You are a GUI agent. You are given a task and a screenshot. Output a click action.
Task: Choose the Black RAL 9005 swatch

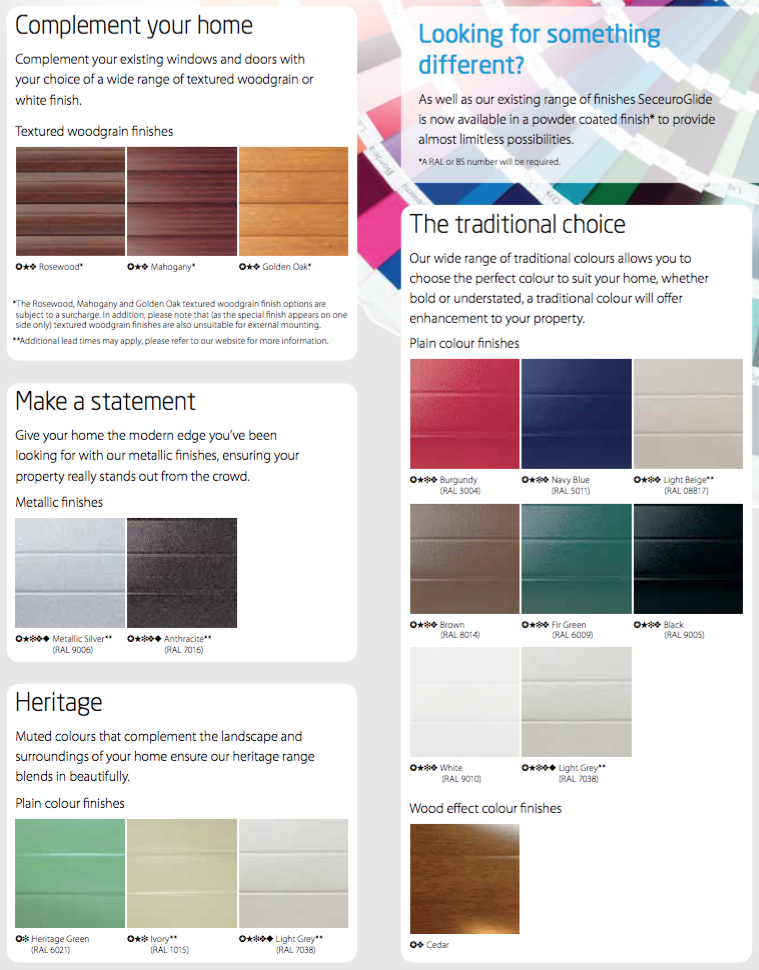pyautogui.click(x=688, y=559)
